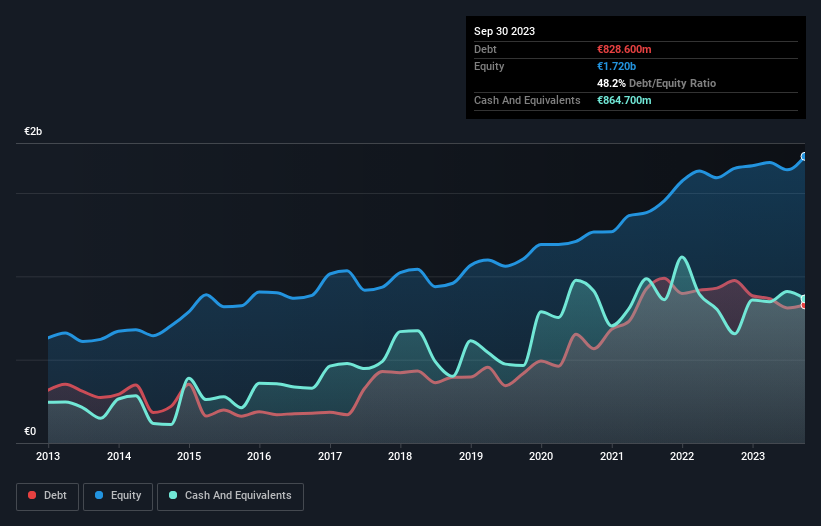Click the 2021 x-axis label
The height and width of the screenshot is (526, 821).
612,456
